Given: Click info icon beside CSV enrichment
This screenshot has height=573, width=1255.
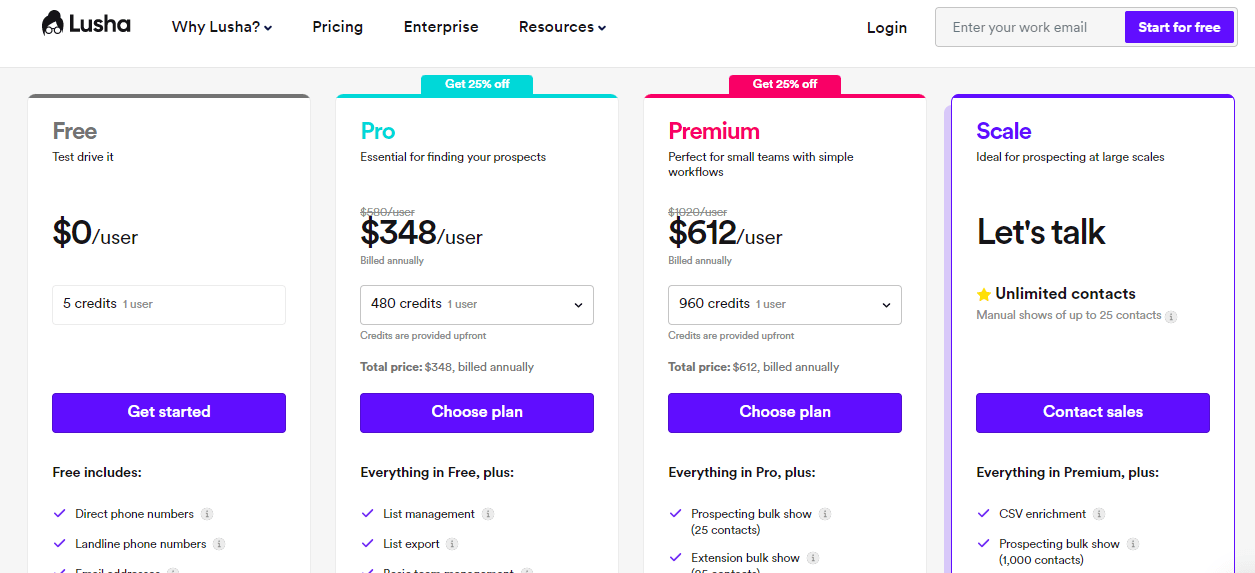Looking at the screenshot, I should (1098, 514).
